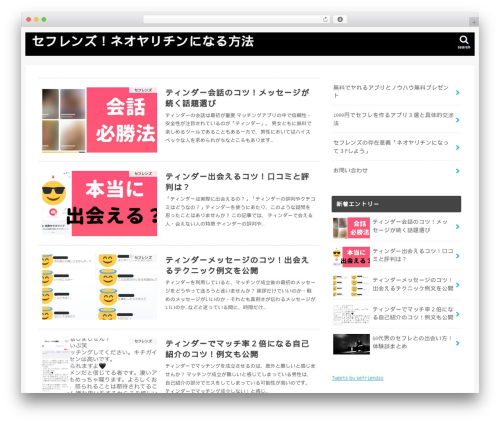Open the site title セフレンズ！ネオヤリチンになる方法
The height and width of the screenshot is (423, 500).
tap(143, 41)
